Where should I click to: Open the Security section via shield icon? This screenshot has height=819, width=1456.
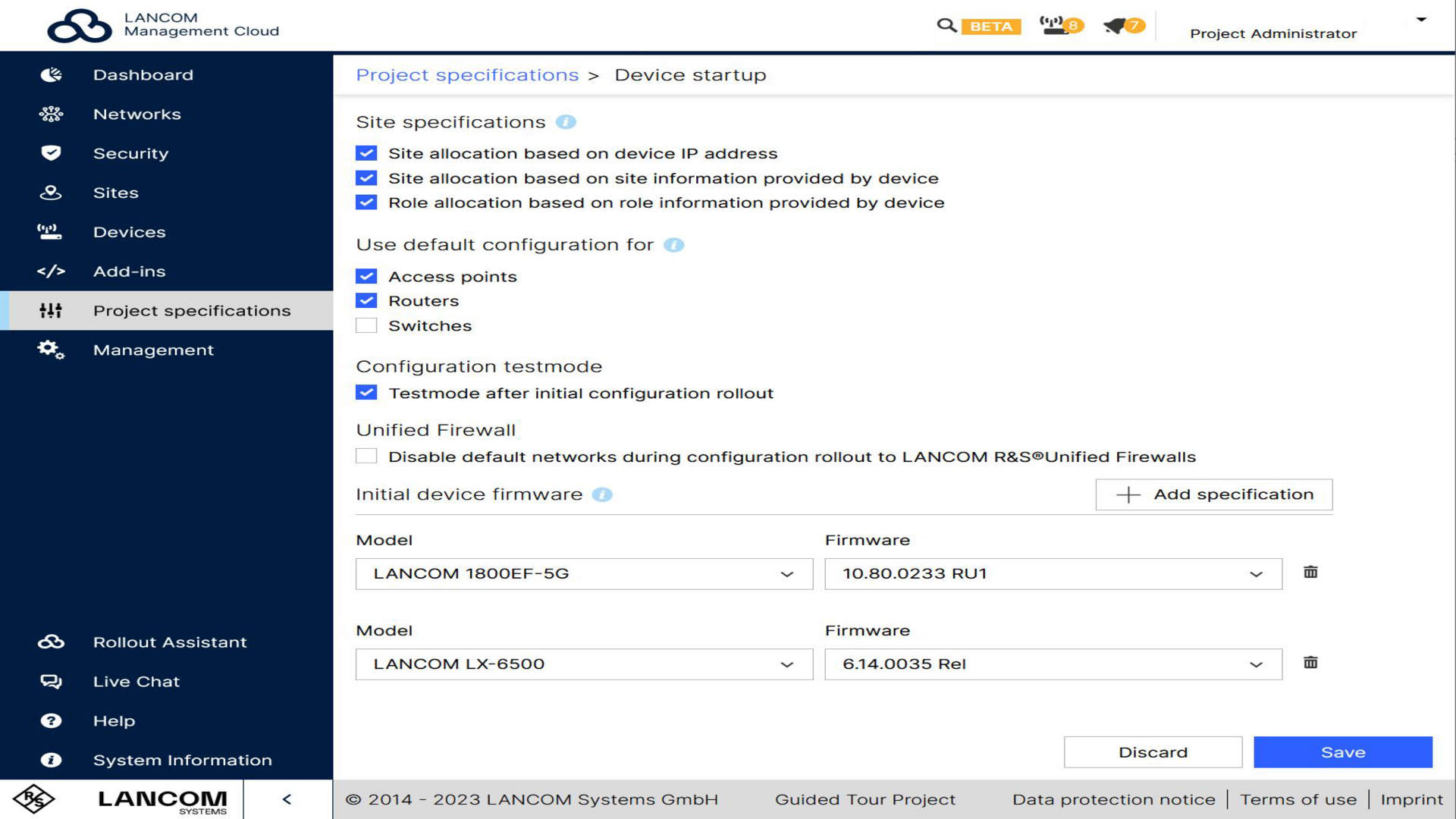pos(51,153)
